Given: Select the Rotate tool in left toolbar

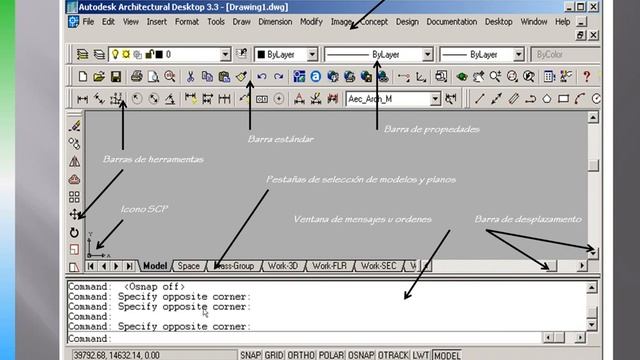Looking at the screenshot, I should 74,232.
